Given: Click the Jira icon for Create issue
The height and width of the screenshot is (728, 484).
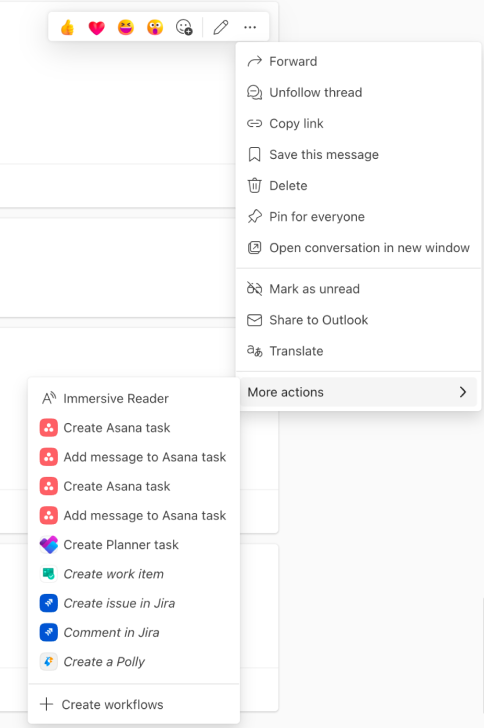Looking at the screenshot, I should pos(49,603).
